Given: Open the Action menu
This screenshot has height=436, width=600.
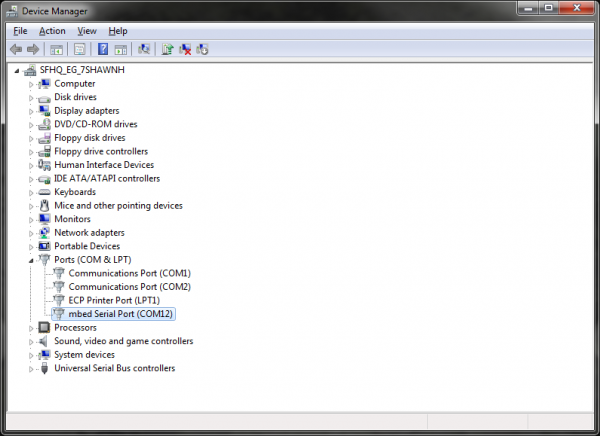Looking at the screenshot, I should click(52, 31).
